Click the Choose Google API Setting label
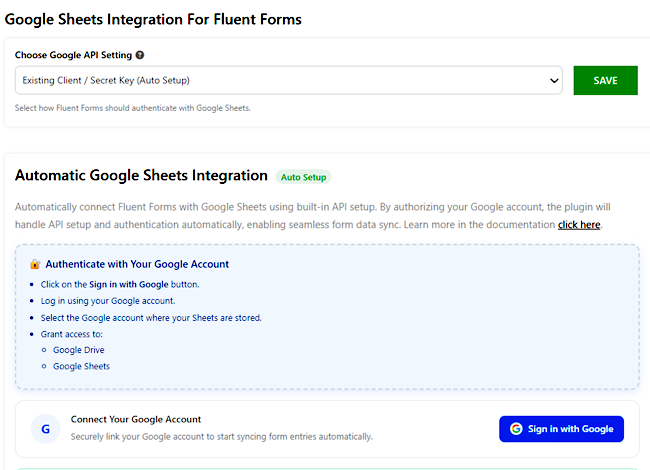This screenshot has height=470, width=650. coord(73,55)
